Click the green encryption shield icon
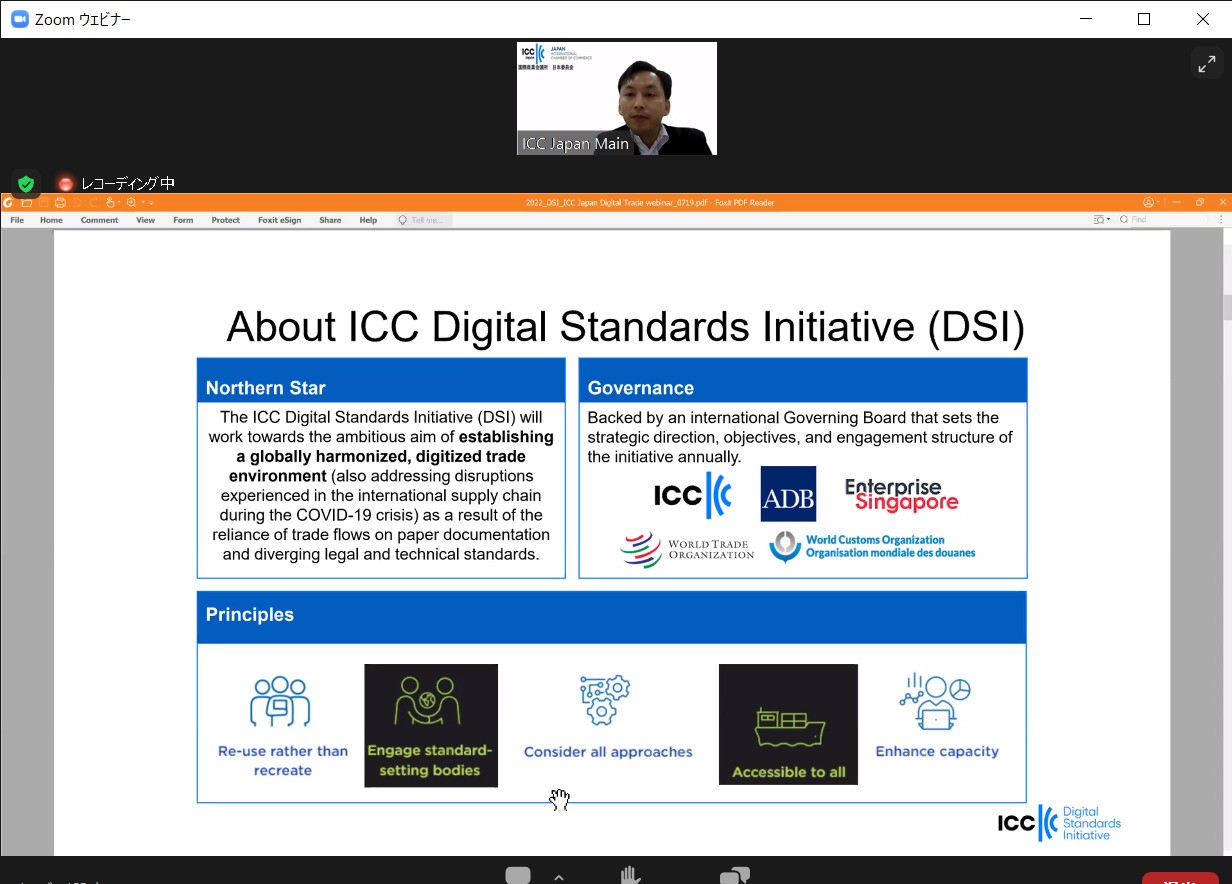Screen dimensions: 1232x884 click(x=26, y=183)
